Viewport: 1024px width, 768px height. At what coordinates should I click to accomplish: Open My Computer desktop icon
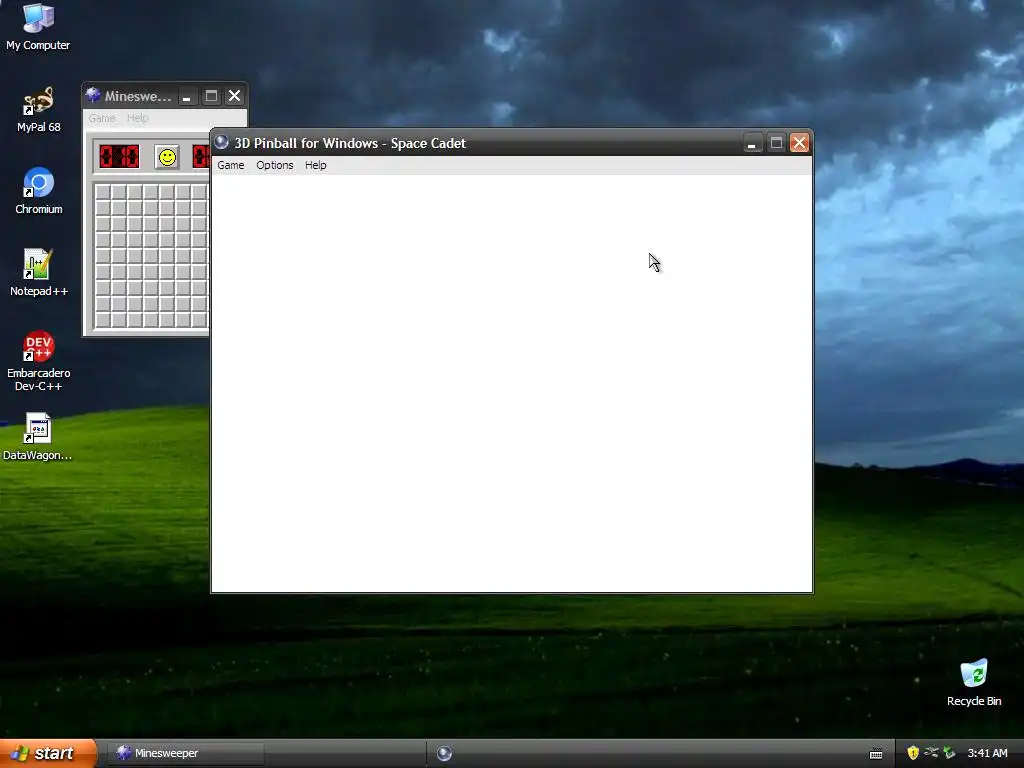point(38,27)
